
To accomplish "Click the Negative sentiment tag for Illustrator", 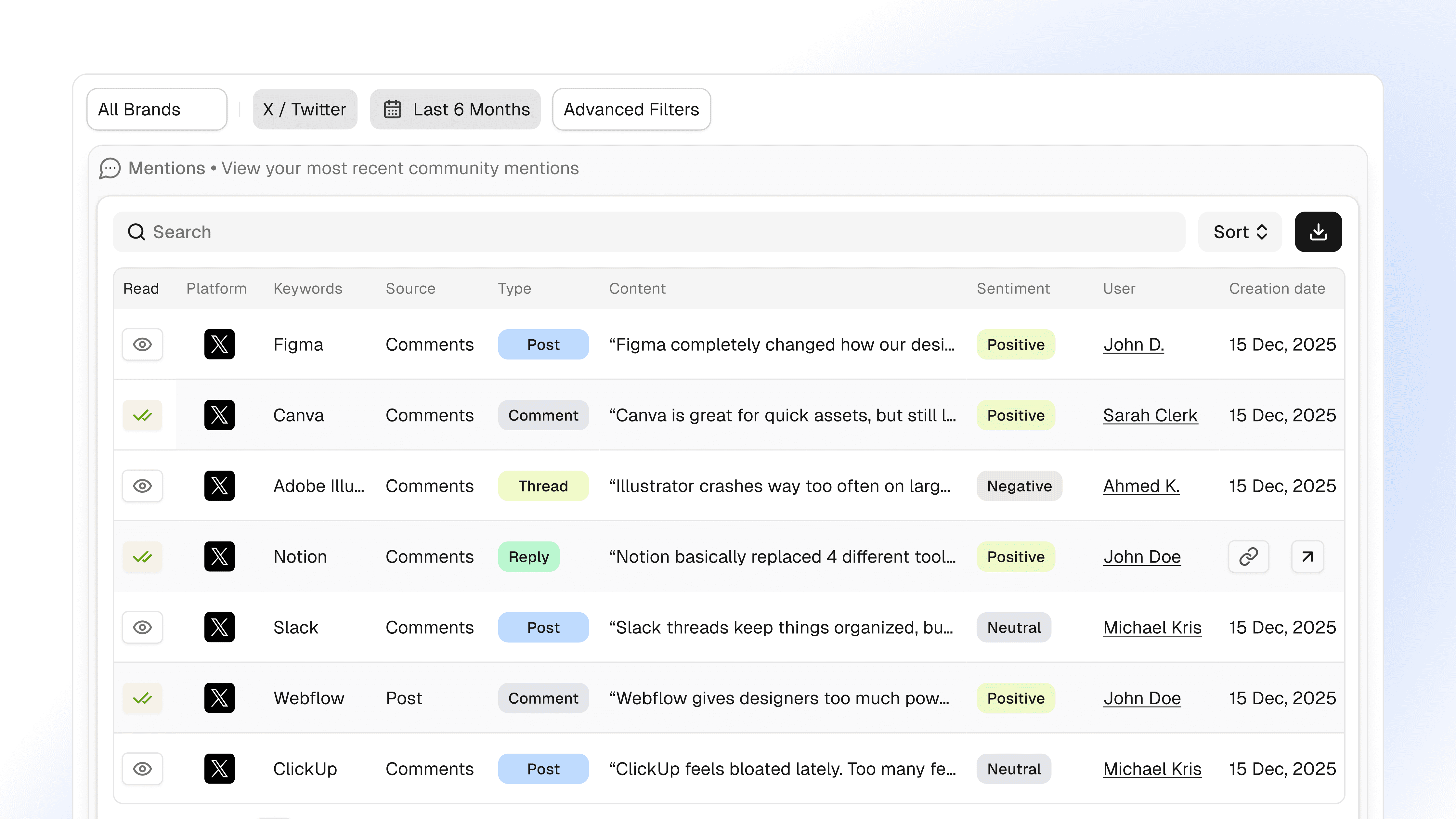I will tap(1019, 486).
